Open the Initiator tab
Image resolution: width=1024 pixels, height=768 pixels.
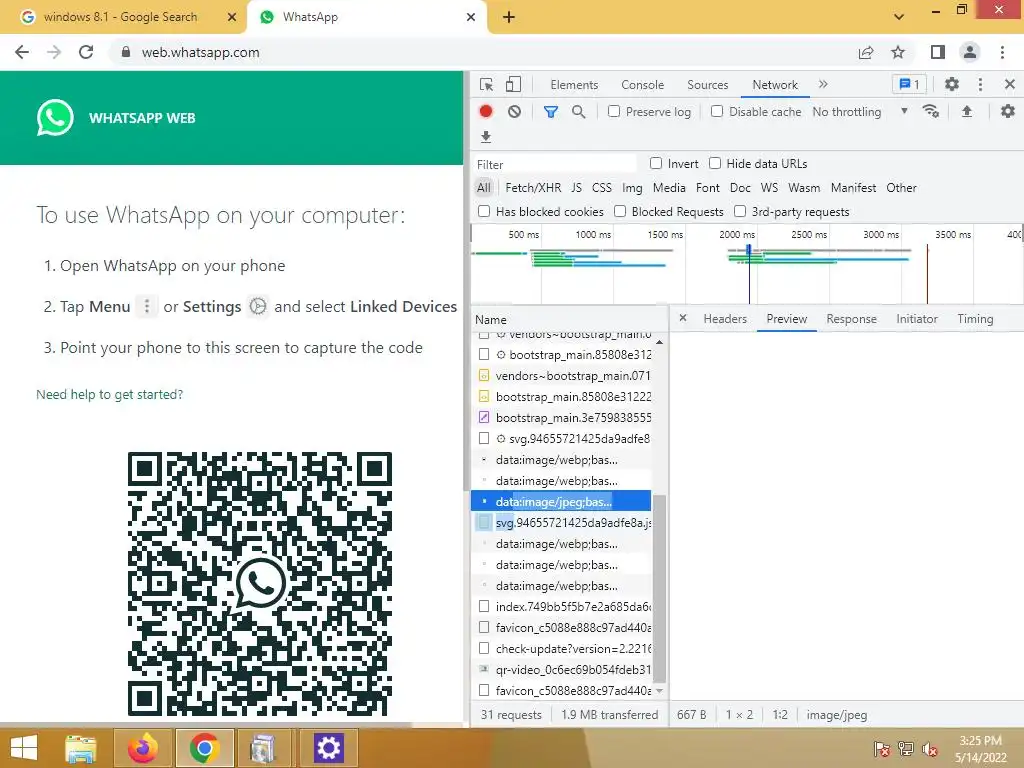916,319
